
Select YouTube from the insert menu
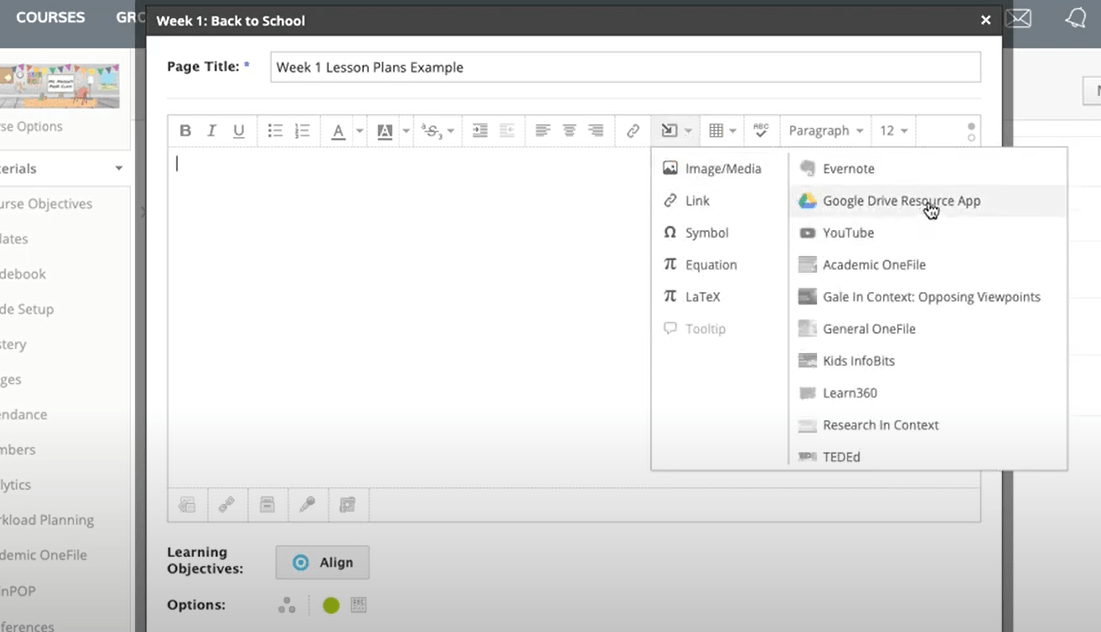848,233
